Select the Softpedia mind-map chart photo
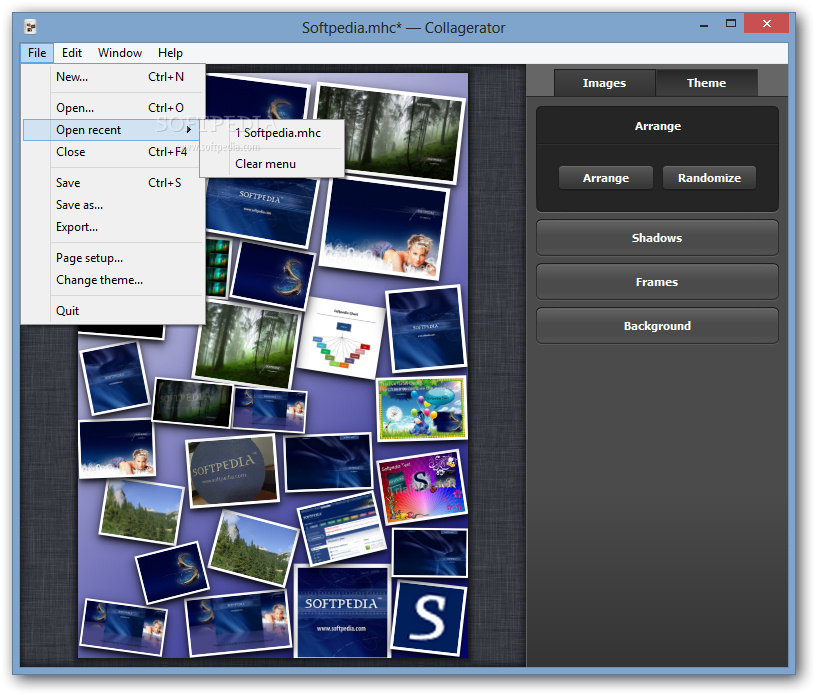This screenshot has height=695, width=816. pyautogui.click(x=341, y=338)
